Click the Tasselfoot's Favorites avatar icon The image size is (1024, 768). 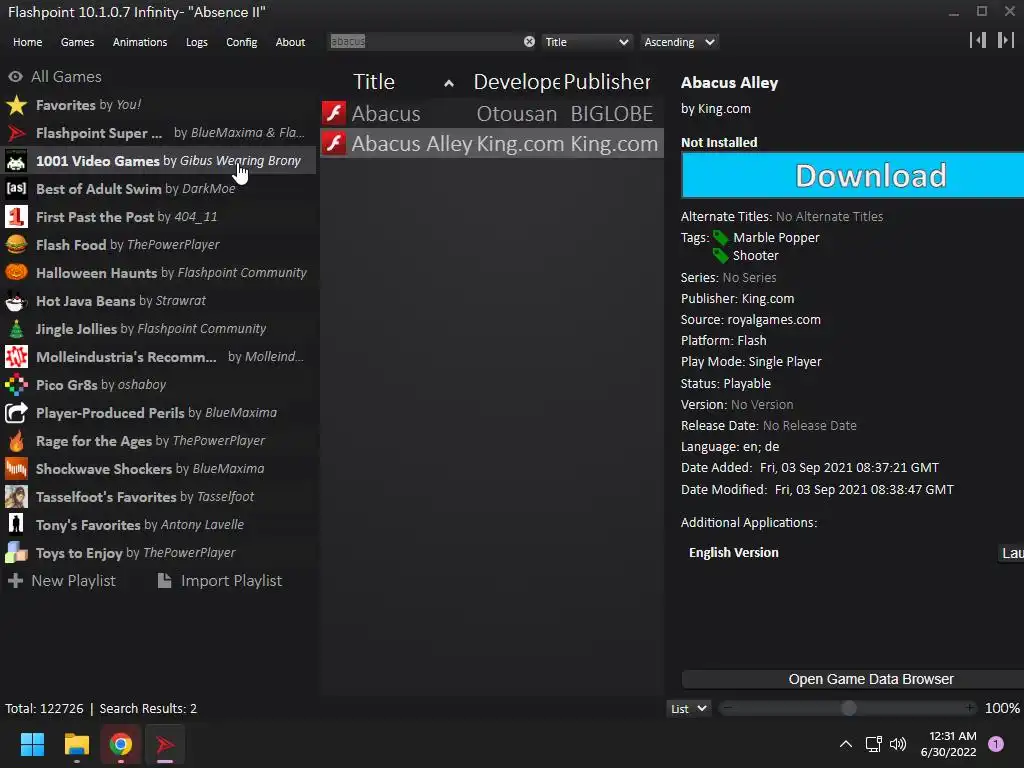coord(16,497)
